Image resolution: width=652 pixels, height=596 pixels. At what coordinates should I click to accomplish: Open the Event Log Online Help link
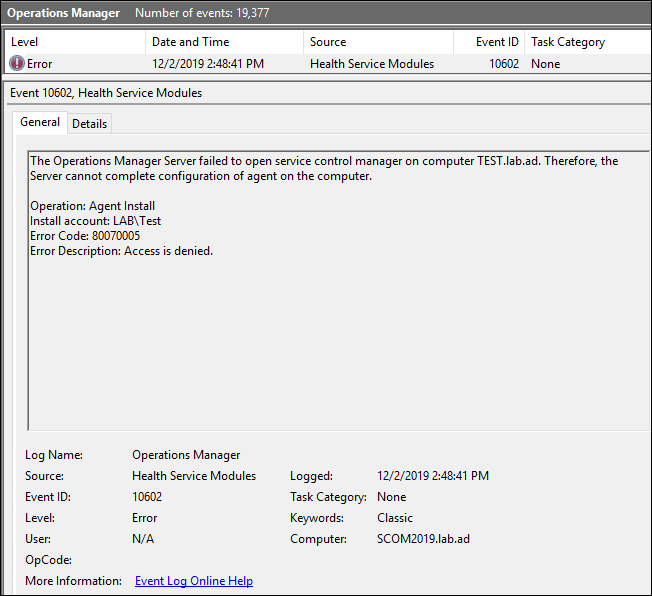[194, 581]
